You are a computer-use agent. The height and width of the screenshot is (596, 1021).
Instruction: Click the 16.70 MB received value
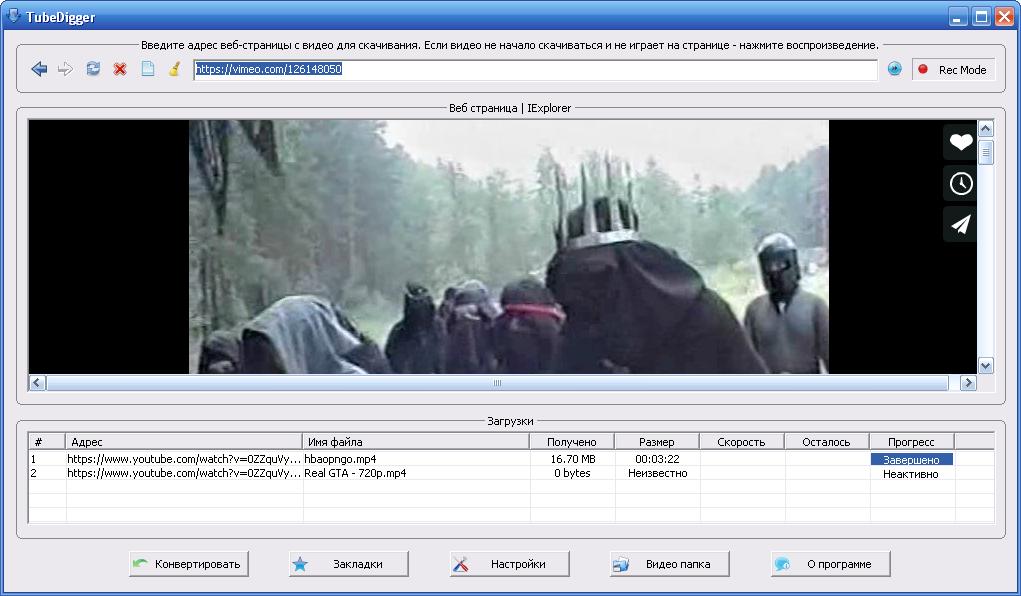[x=572, y=459]
